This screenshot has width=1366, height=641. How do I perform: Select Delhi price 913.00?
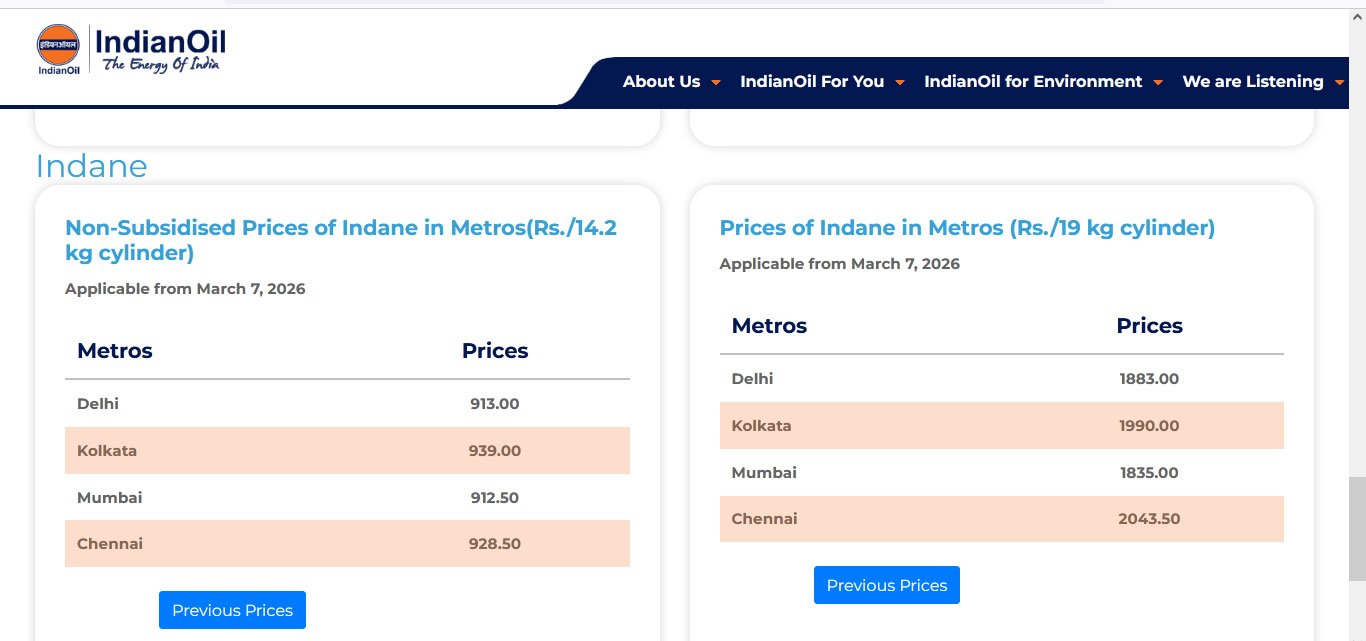click(x=495, y=404)
